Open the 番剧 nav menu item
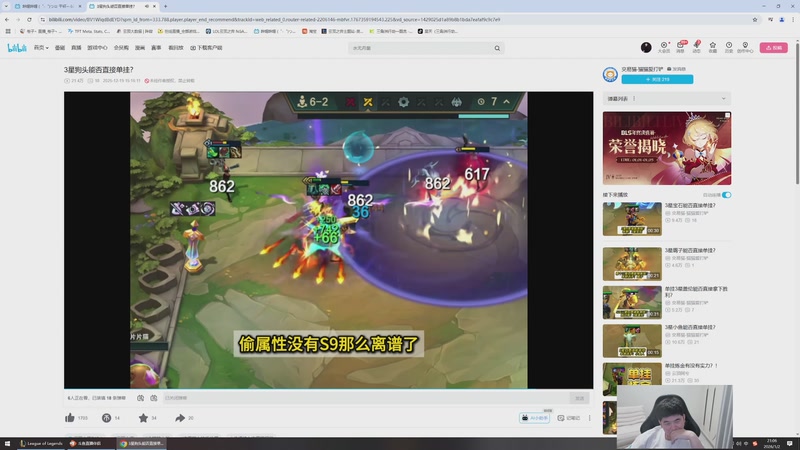800x450 pixels. click(x=60, y=48)
